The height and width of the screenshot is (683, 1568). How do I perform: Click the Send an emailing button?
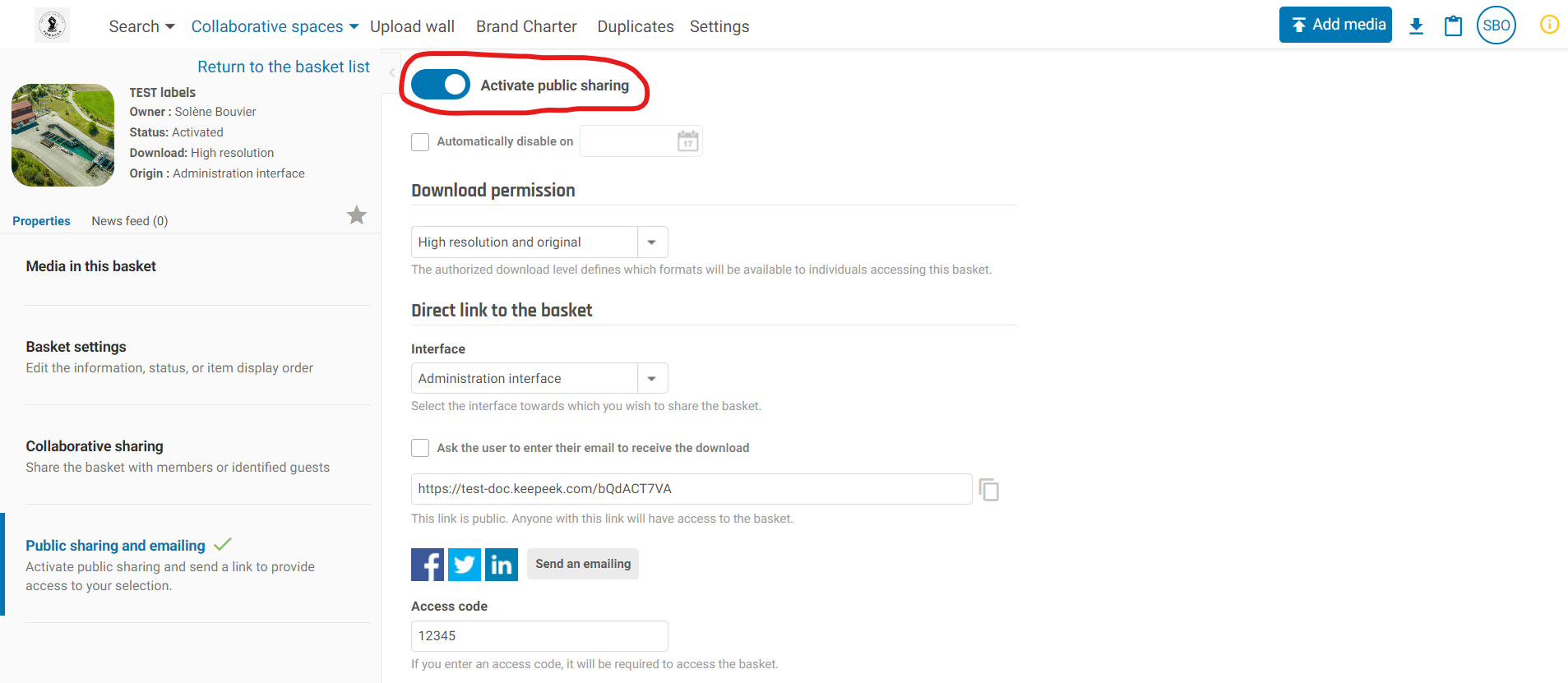[x=583, y=564]
